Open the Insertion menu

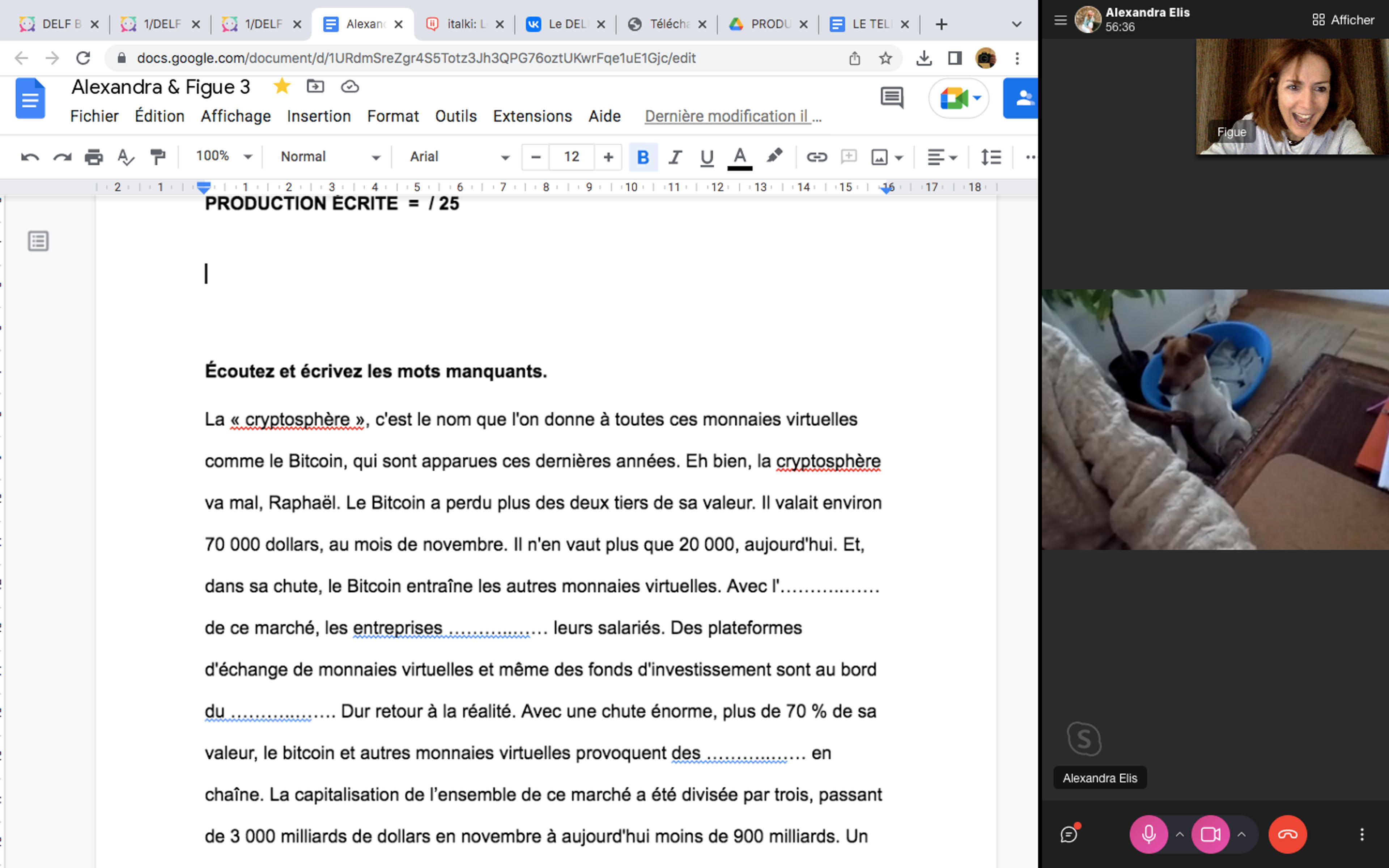point(319,116)
